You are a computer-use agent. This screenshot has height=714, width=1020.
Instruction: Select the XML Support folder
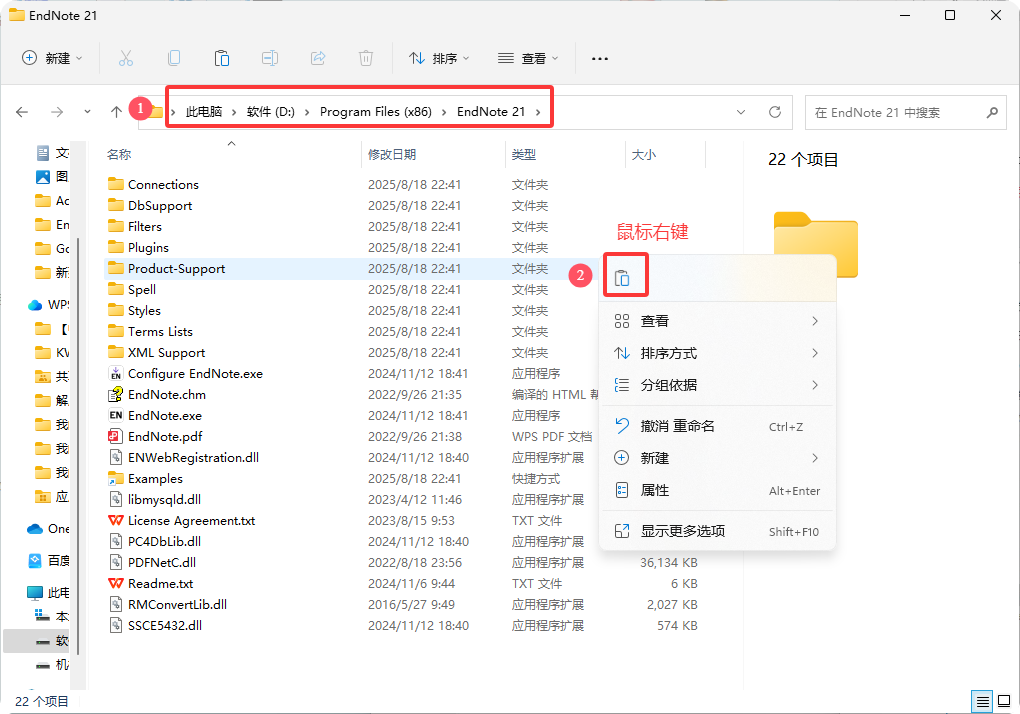[x=156, y=352]
